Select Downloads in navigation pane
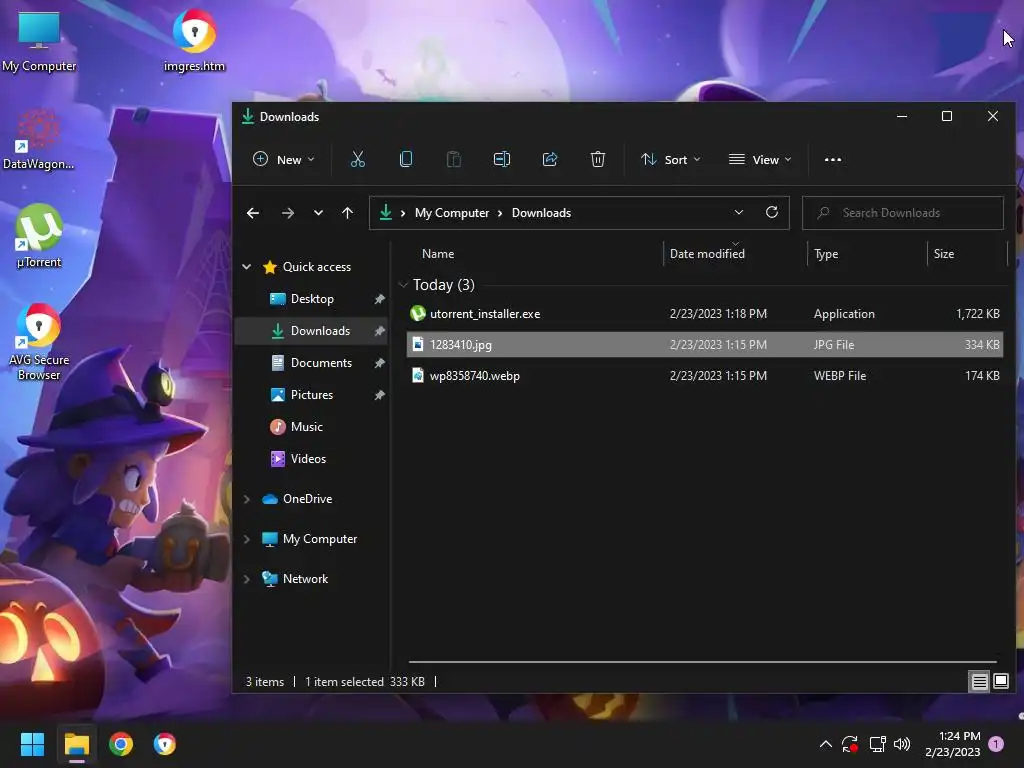The image size is (1024, 768). (x=311, y=330)
